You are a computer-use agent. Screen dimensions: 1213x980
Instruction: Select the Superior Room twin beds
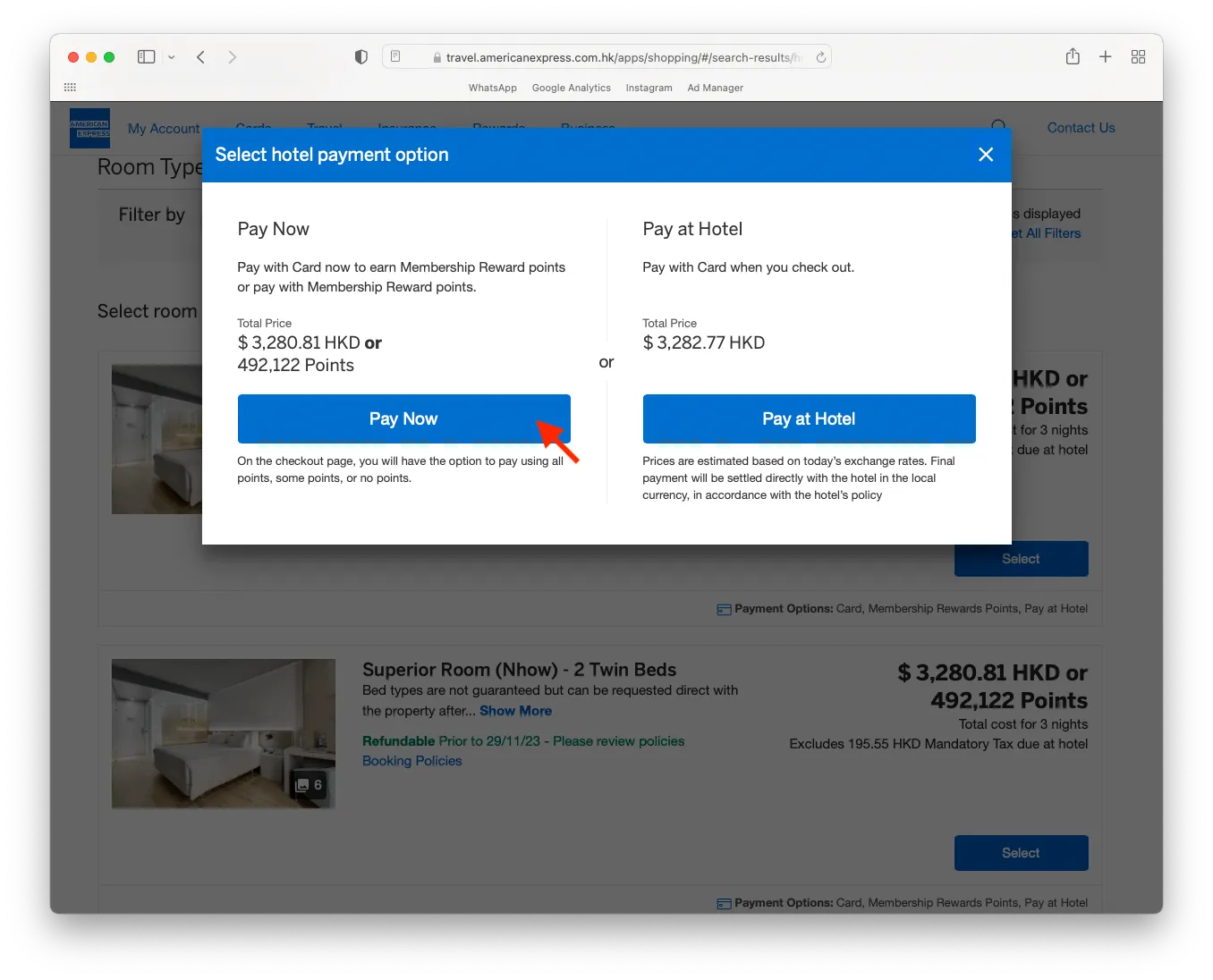point(1021,853)
